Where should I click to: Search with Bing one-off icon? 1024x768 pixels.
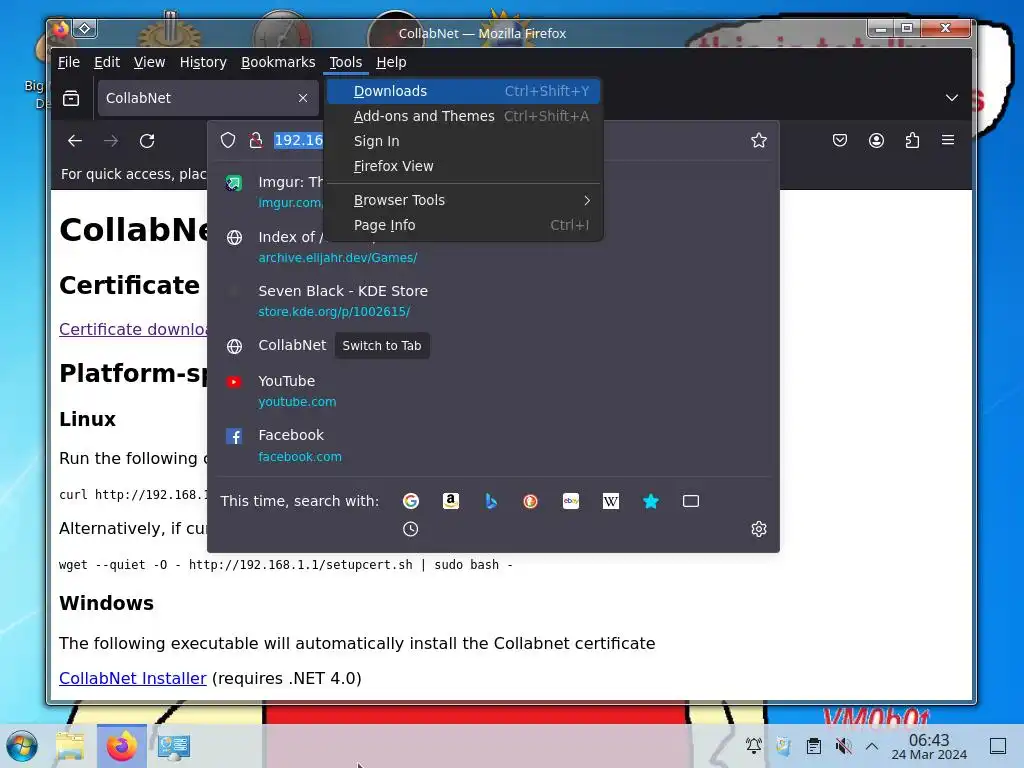(490, 501)
